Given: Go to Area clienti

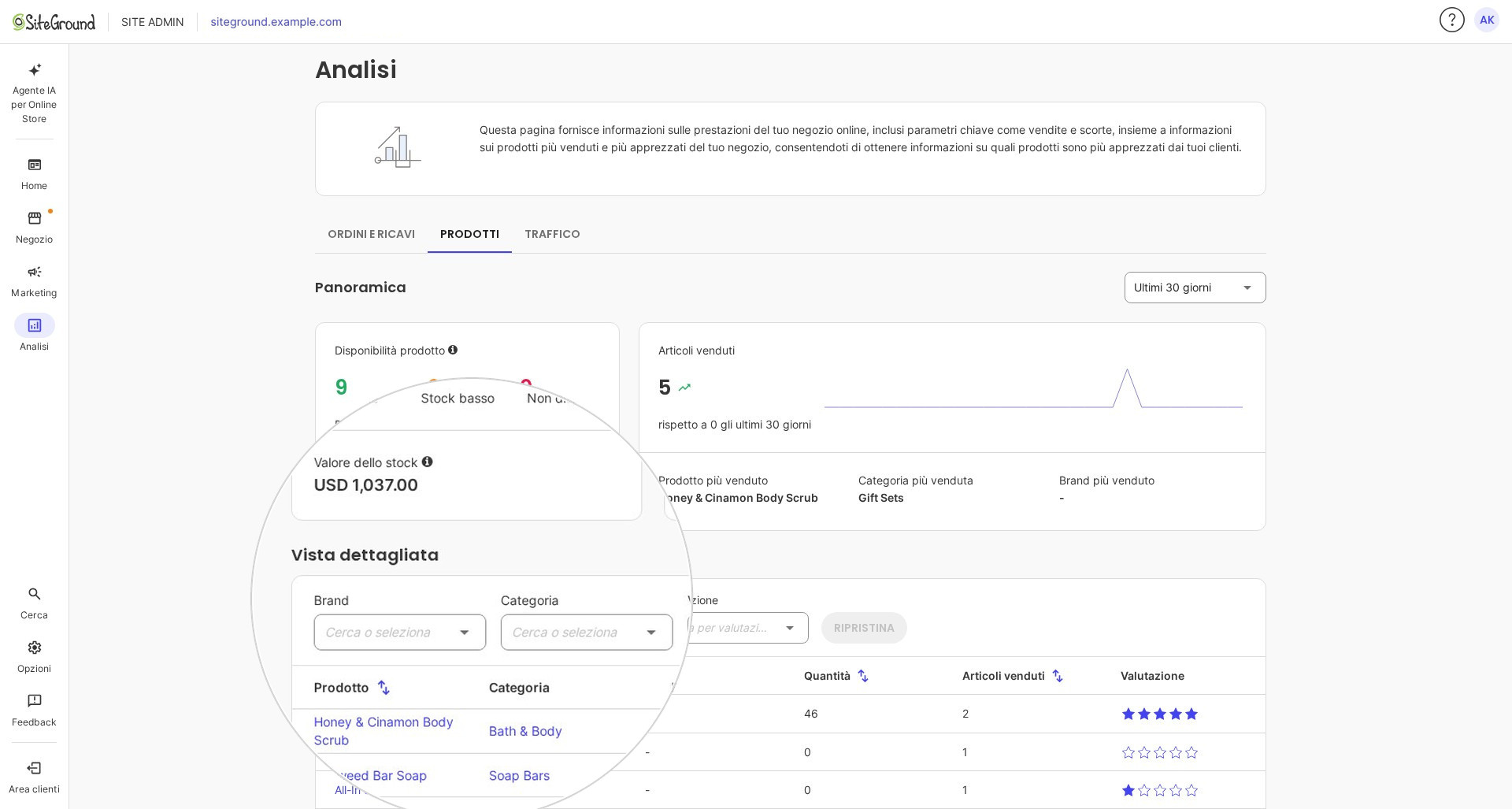Looking at the screenshot, I should pos(34,777).
